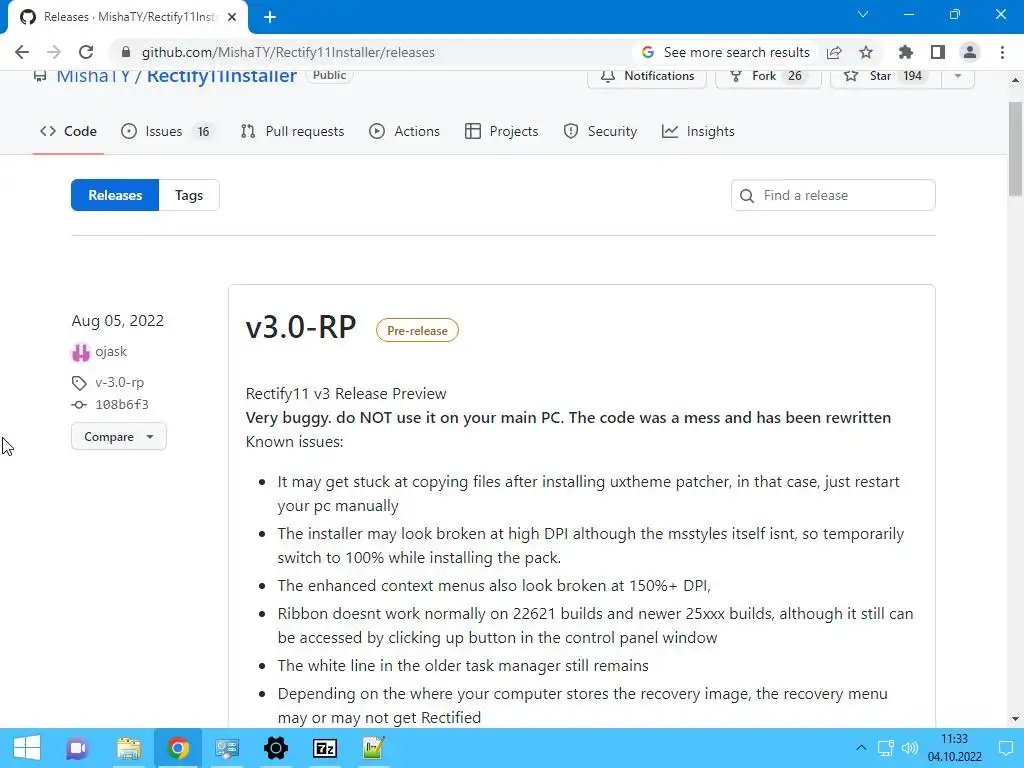Click the Notifications button
Screen dimensions: 1024x768
647,76
